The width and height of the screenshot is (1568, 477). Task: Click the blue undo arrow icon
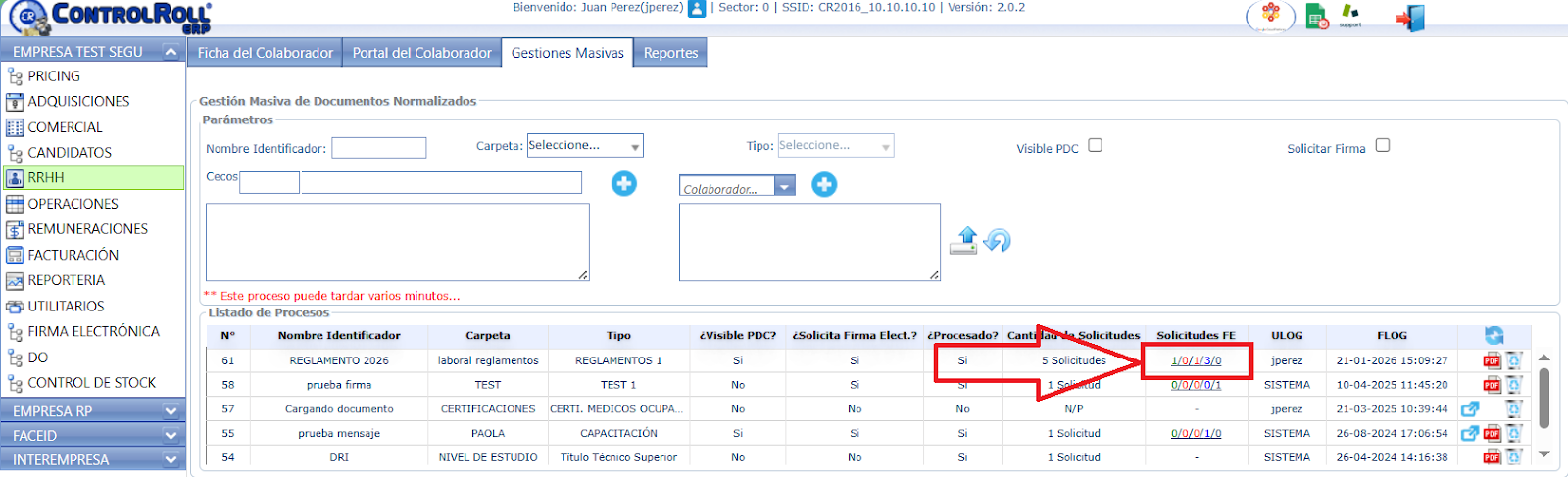click(x=998, y=240)
